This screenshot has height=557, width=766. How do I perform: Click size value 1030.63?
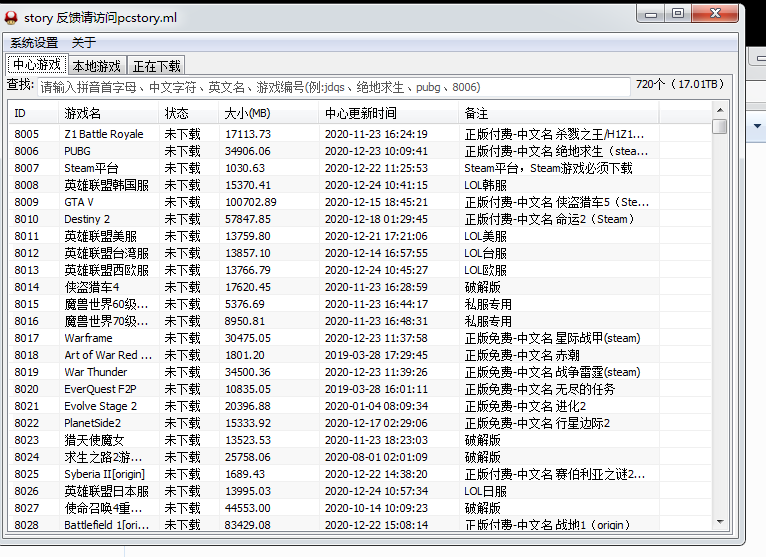pos(245,168)
